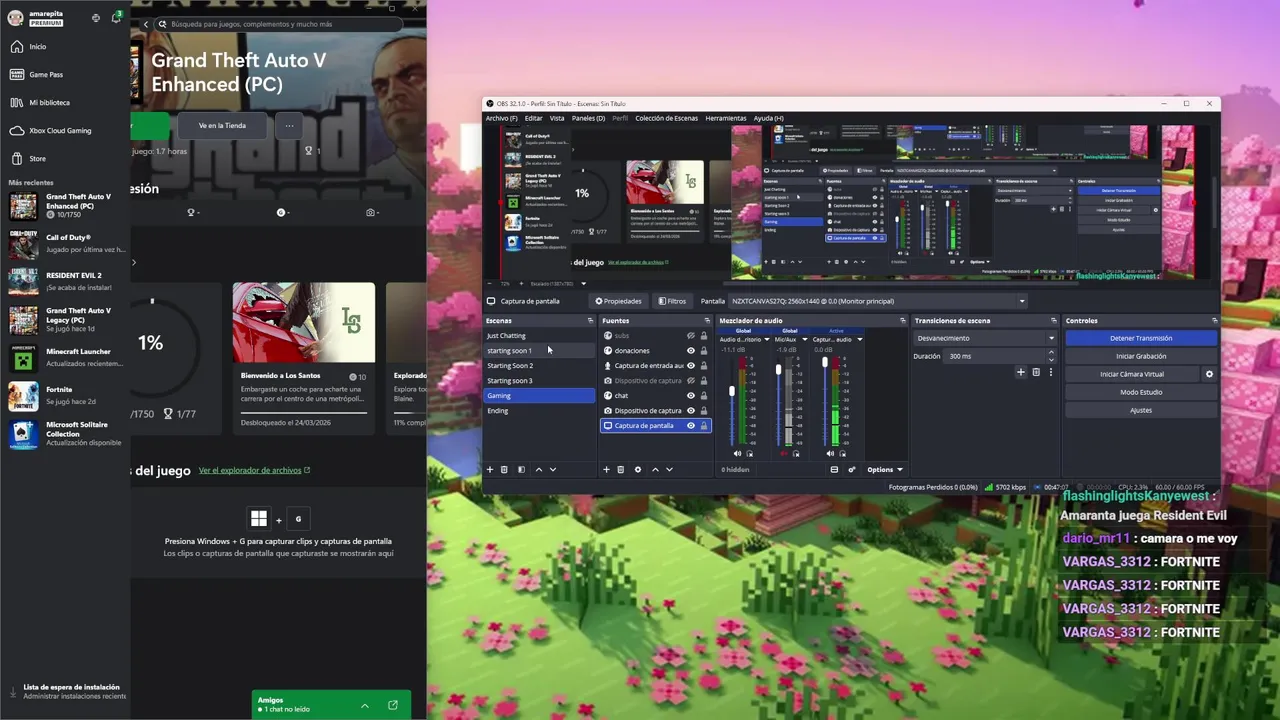Open virtual camera settings gear icon
This screenshot has height=720, width=1280.
1209,374
